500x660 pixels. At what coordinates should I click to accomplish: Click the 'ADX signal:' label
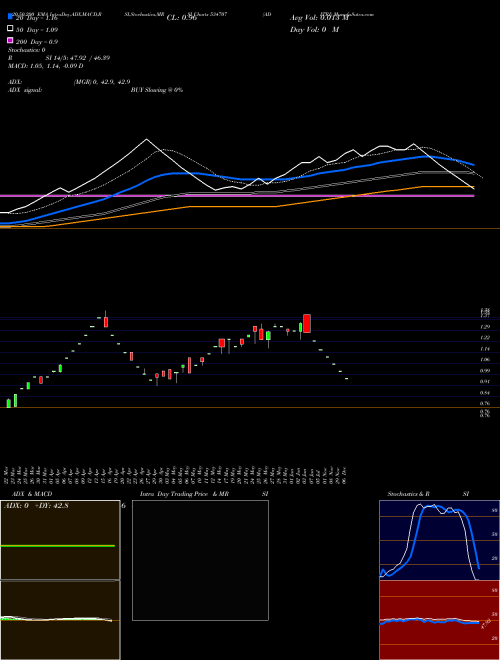tap(25, 90)
